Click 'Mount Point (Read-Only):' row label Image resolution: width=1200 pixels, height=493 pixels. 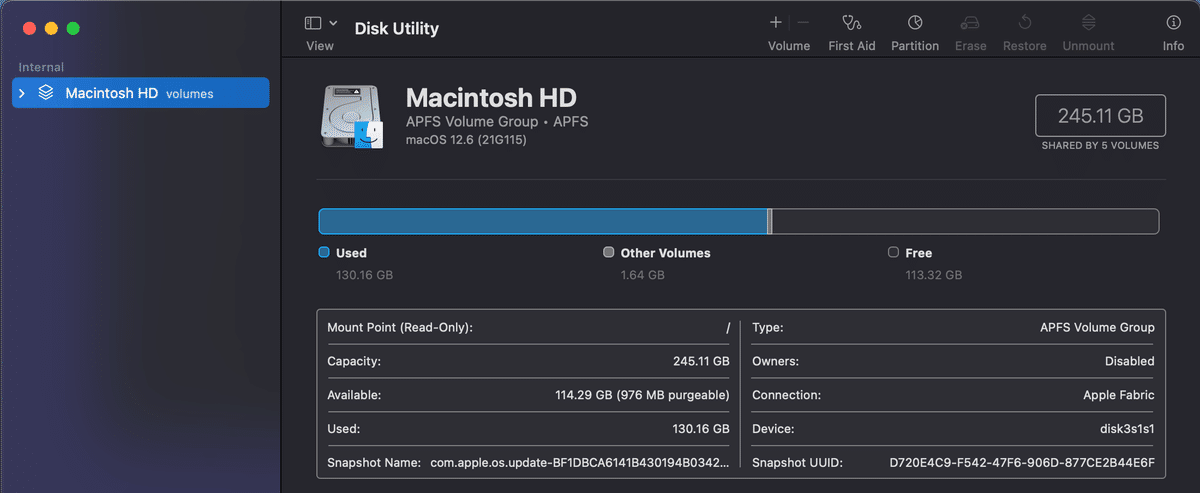point(400,327)
